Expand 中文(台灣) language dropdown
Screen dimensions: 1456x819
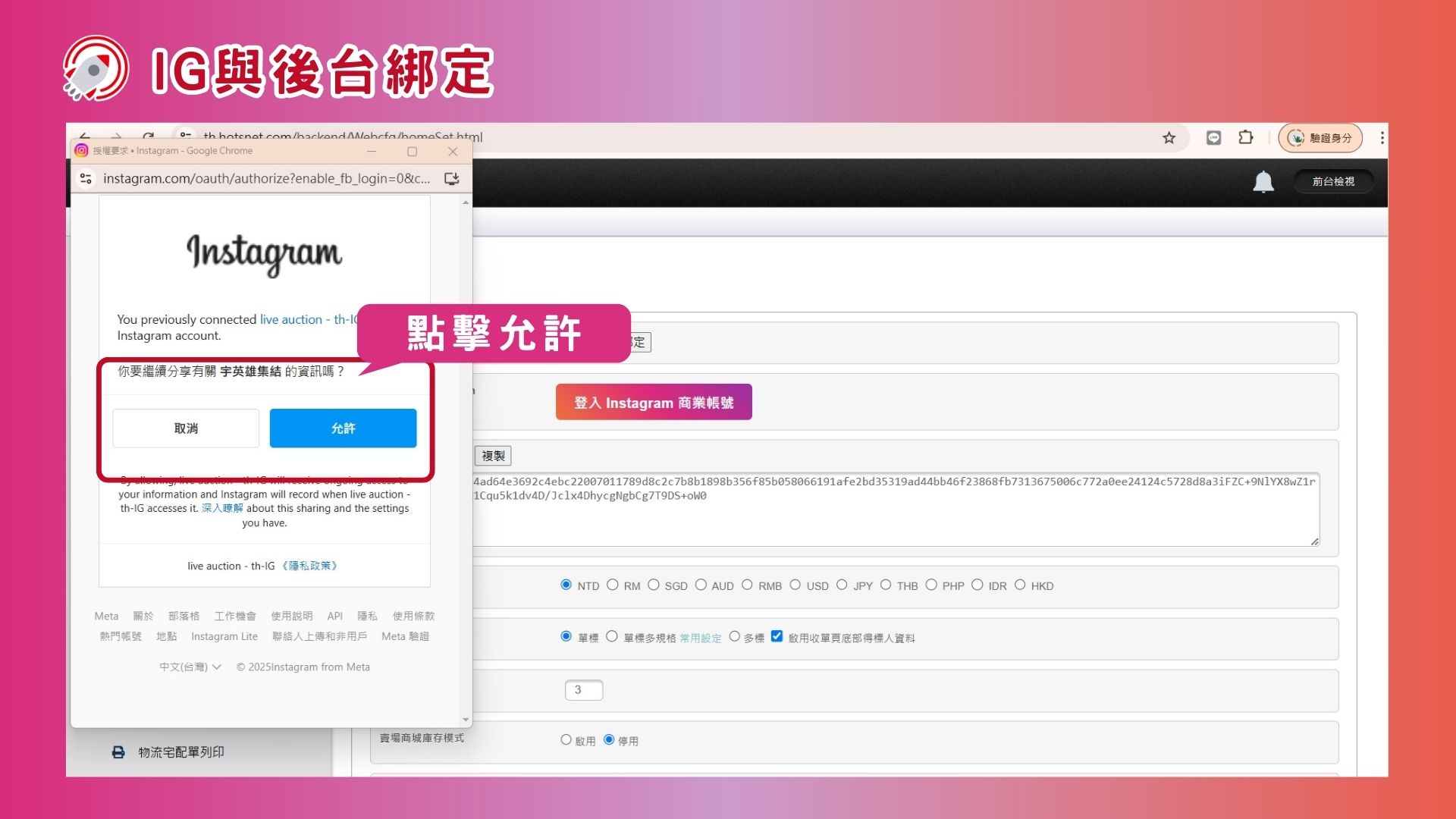click(190, 667)
